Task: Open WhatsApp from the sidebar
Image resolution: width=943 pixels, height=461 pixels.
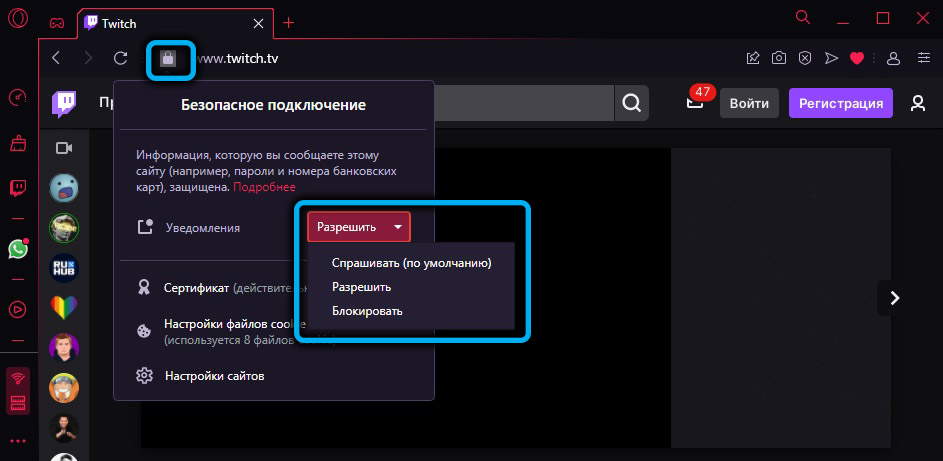Action: coord(18,248)
